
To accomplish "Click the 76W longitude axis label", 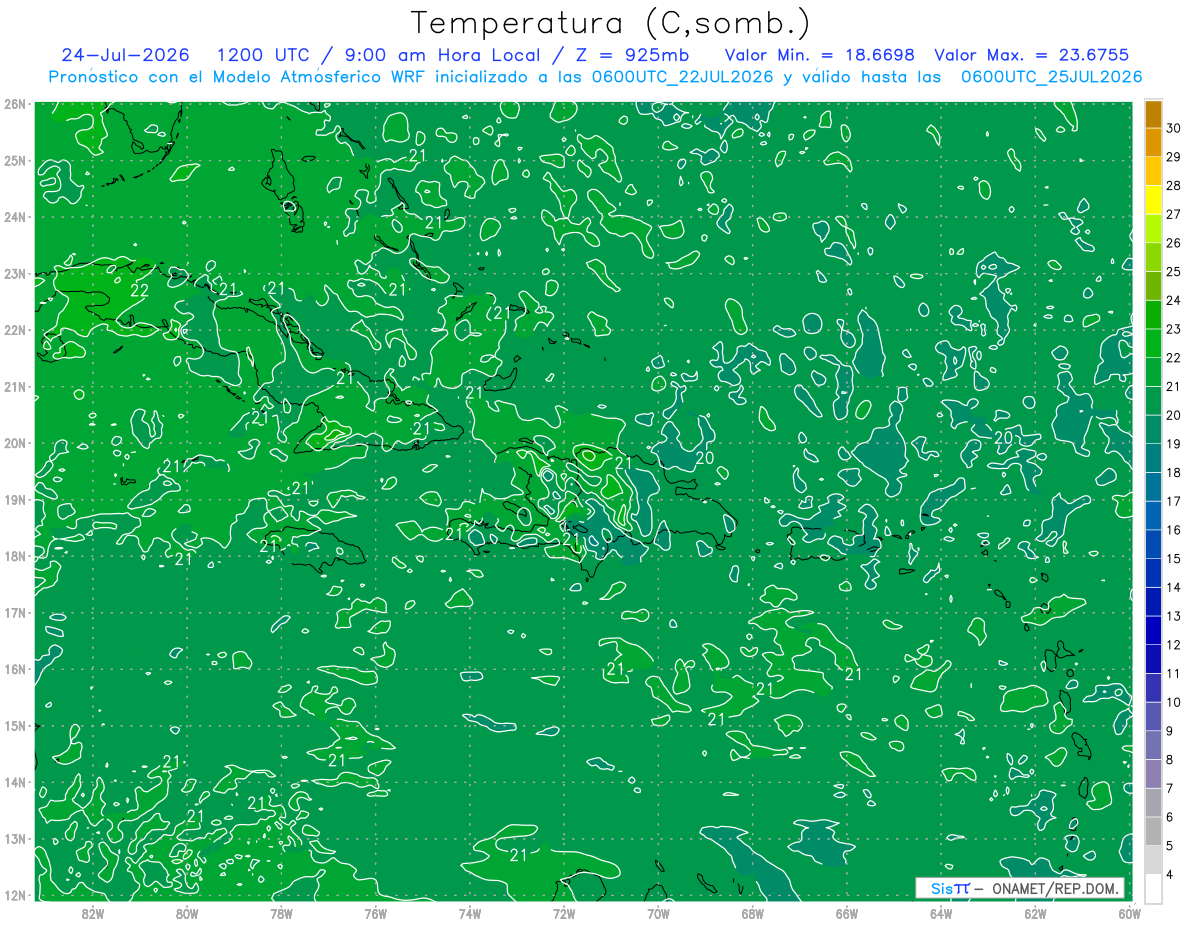I will click(376, 912).
